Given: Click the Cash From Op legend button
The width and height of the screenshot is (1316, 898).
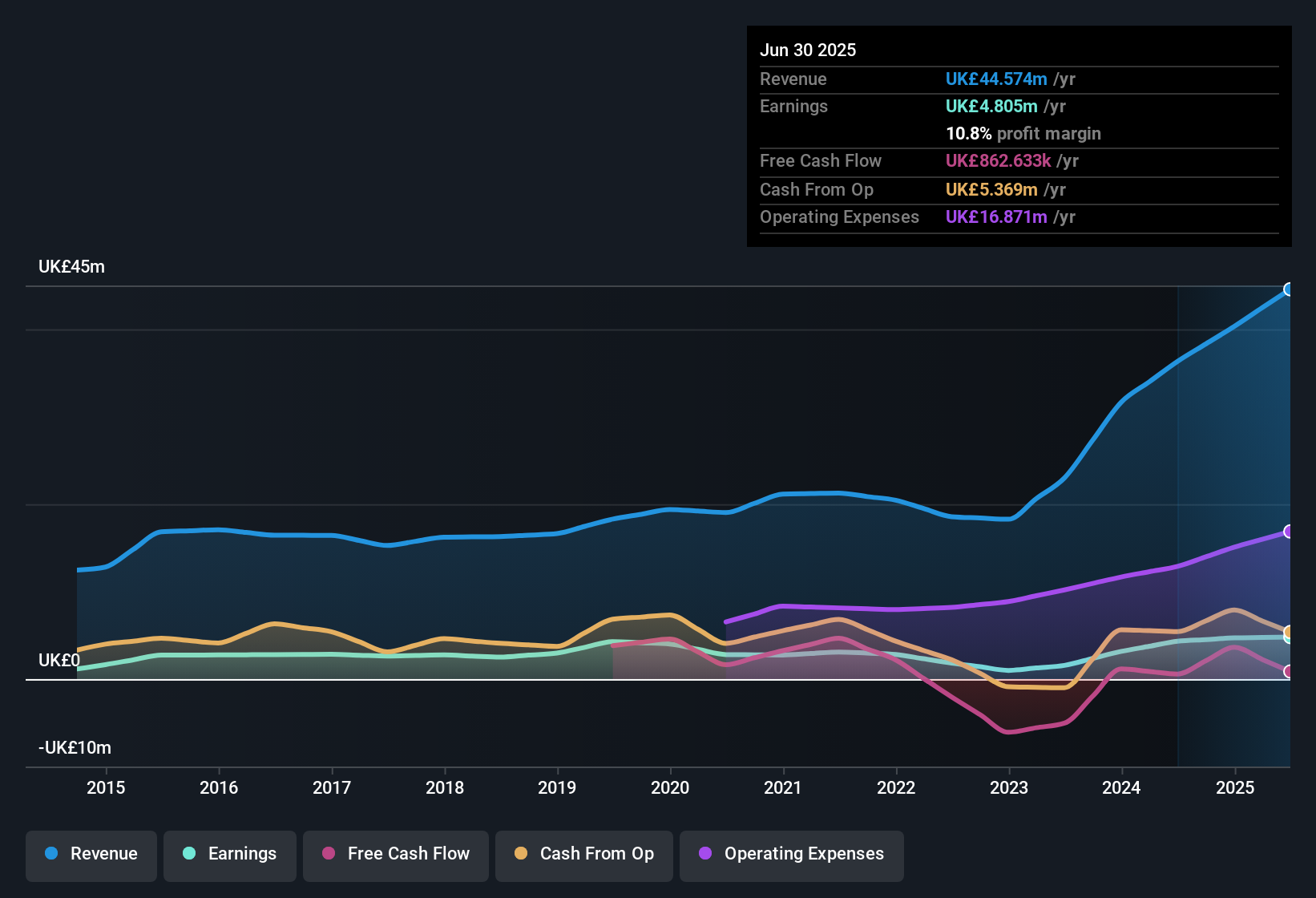Looking at the screenshot, I should (583, 856).
